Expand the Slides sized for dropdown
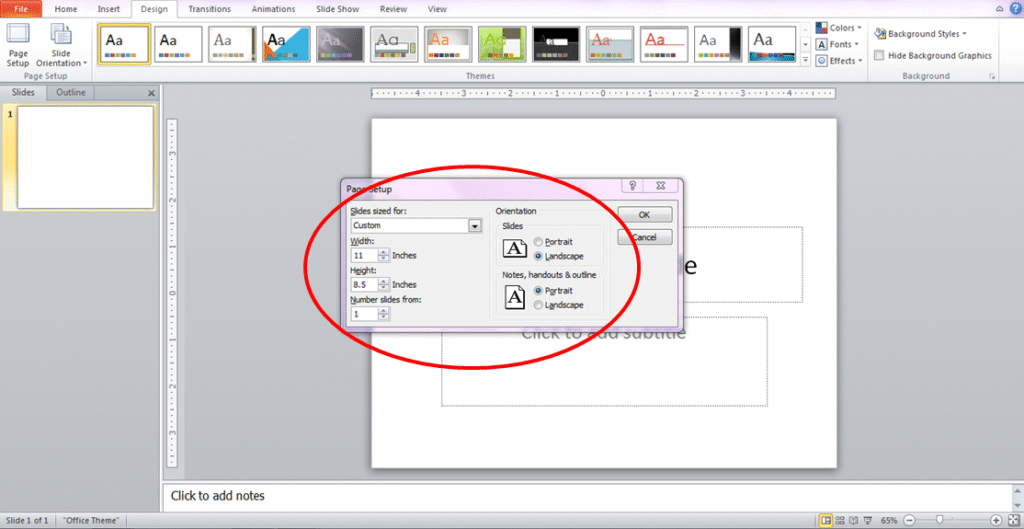 coord(475,226)
